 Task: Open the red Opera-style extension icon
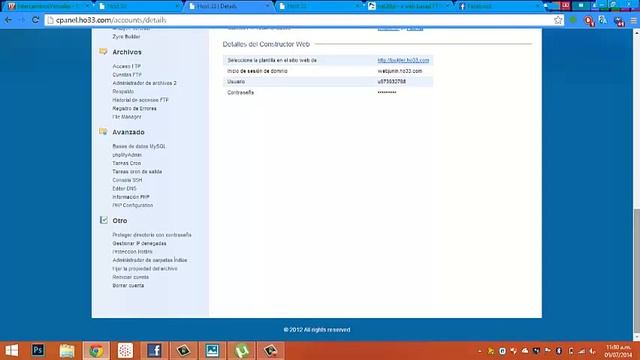coord(589,20)
